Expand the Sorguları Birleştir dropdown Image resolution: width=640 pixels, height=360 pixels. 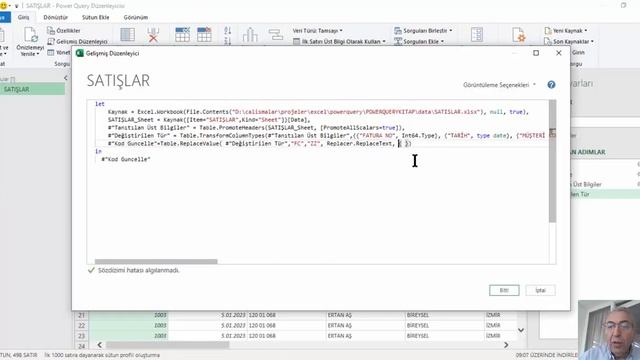pos(423,31)
